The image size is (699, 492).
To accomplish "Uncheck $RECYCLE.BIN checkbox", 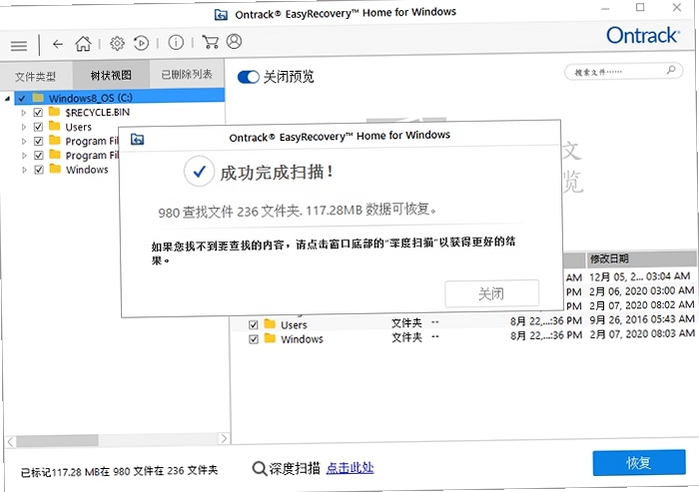I will [38, 112].
